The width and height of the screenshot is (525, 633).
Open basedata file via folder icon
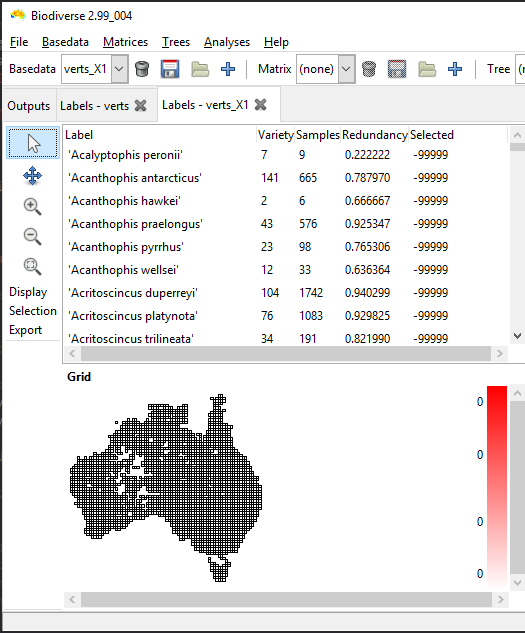tap(200, 69)
